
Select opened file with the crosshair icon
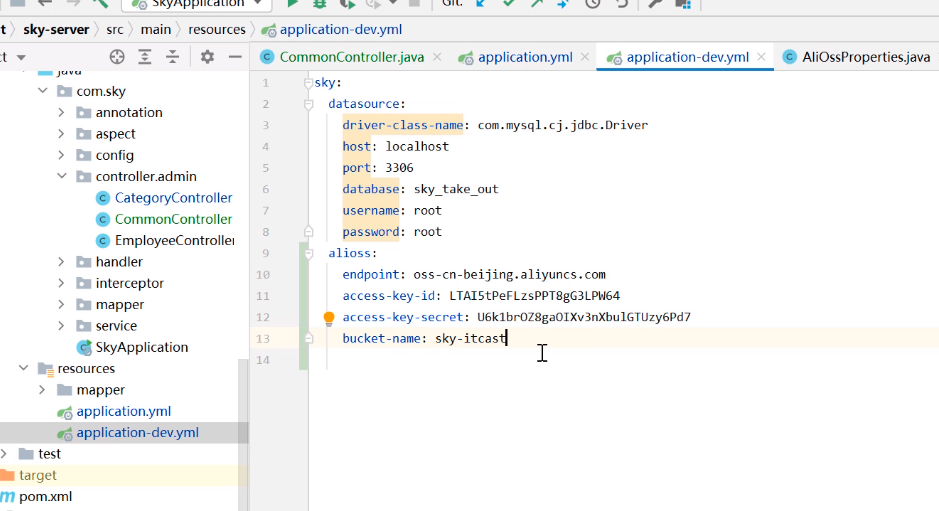(x=117, y=57)
